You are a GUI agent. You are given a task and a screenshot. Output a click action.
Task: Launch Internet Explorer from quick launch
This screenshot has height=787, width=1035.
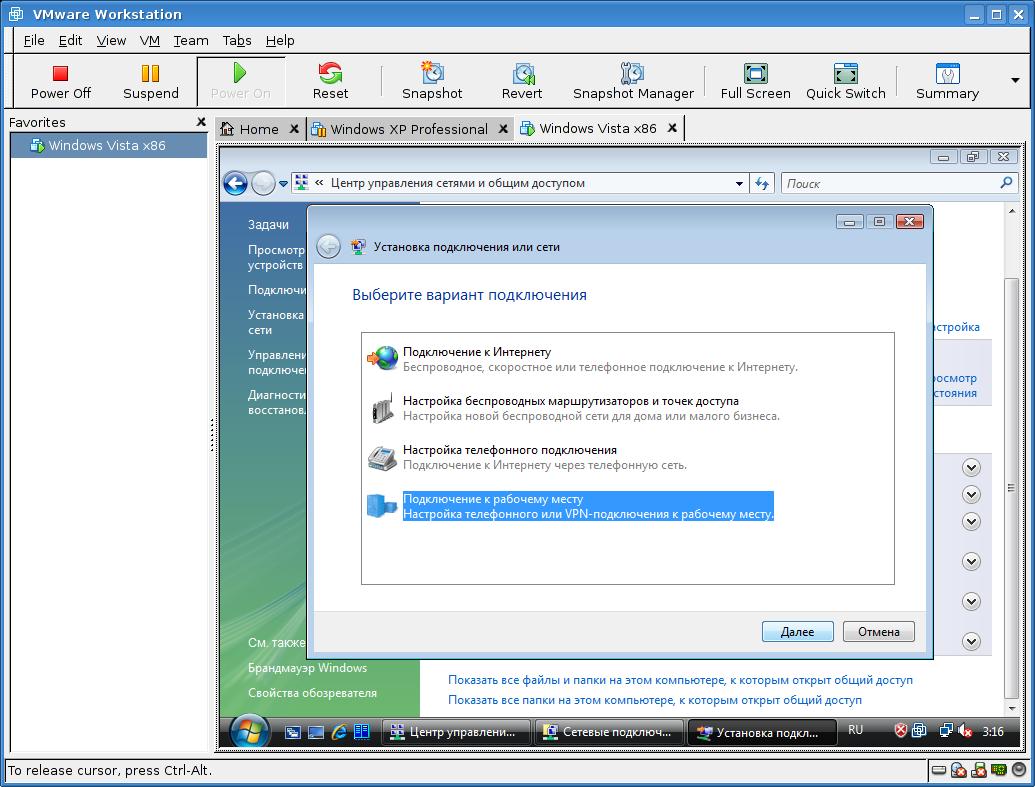339,732
